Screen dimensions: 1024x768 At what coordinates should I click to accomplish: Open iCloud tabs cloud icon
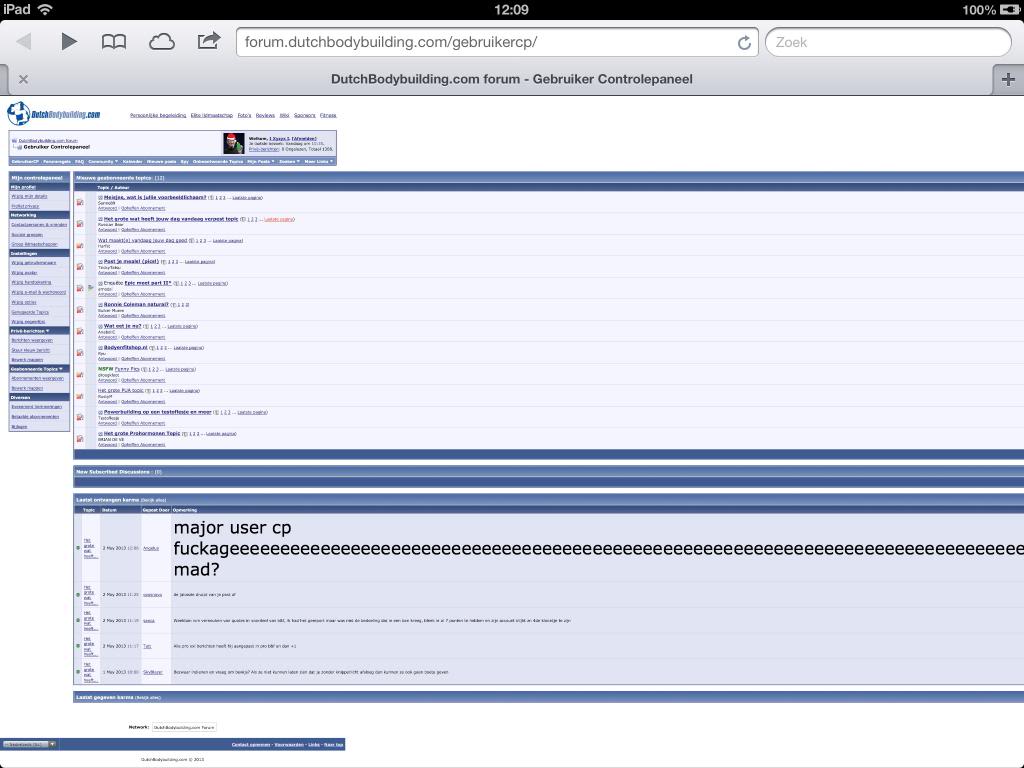(161, 42)
